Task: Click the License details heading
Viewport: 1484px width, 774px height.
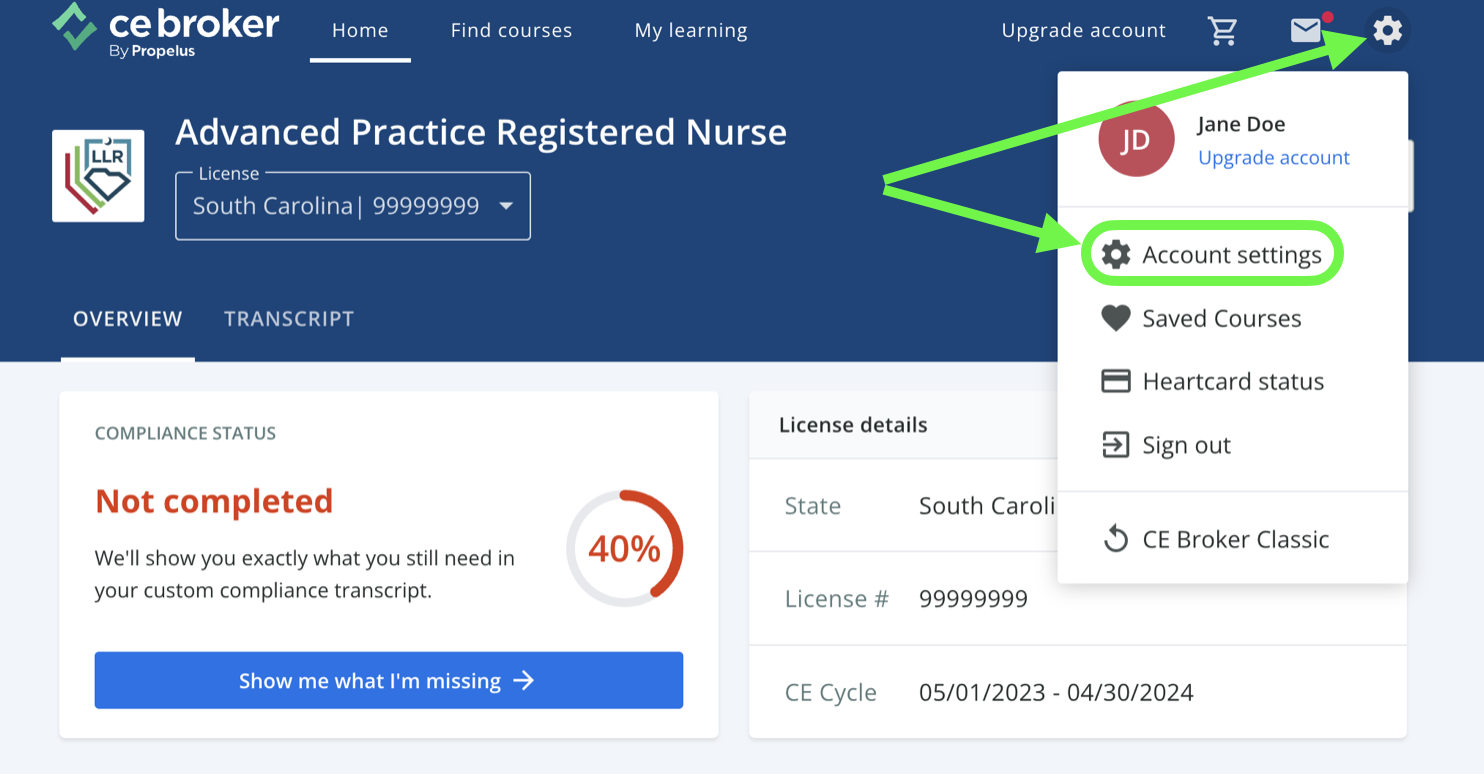Action: (853, 425)
